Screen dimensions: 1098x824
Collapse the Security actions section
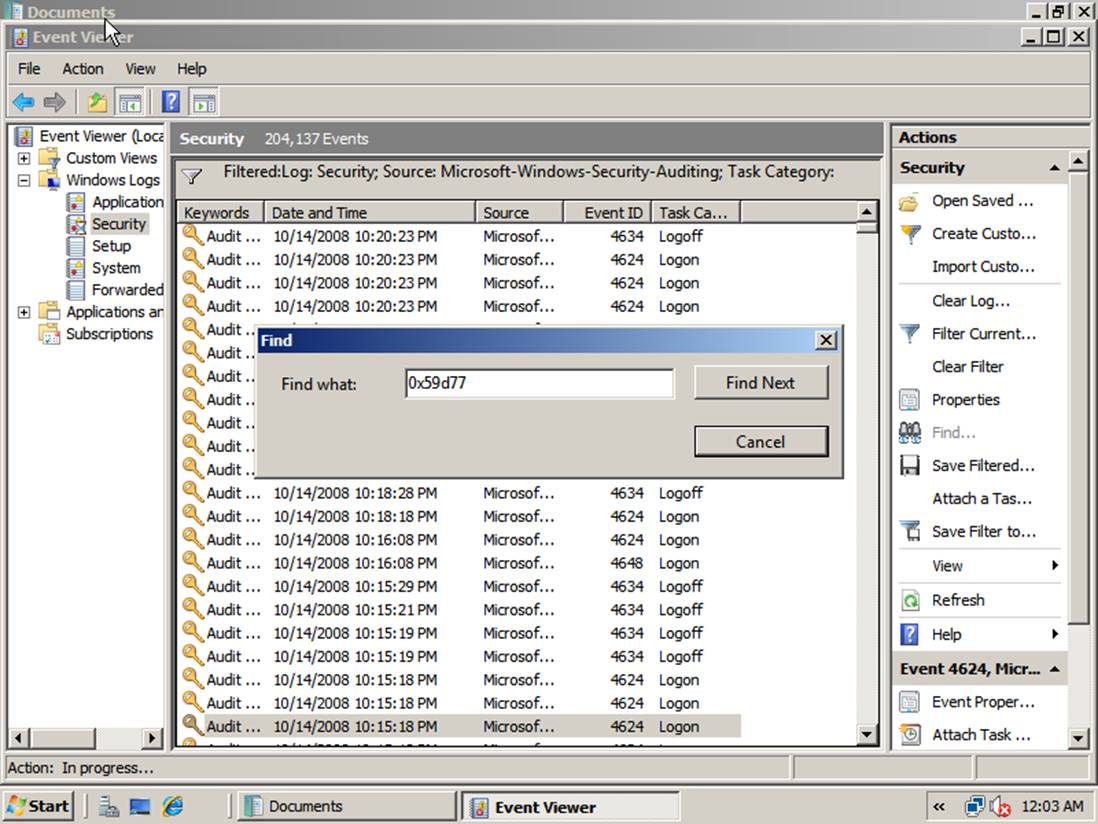pos(1054,168)
